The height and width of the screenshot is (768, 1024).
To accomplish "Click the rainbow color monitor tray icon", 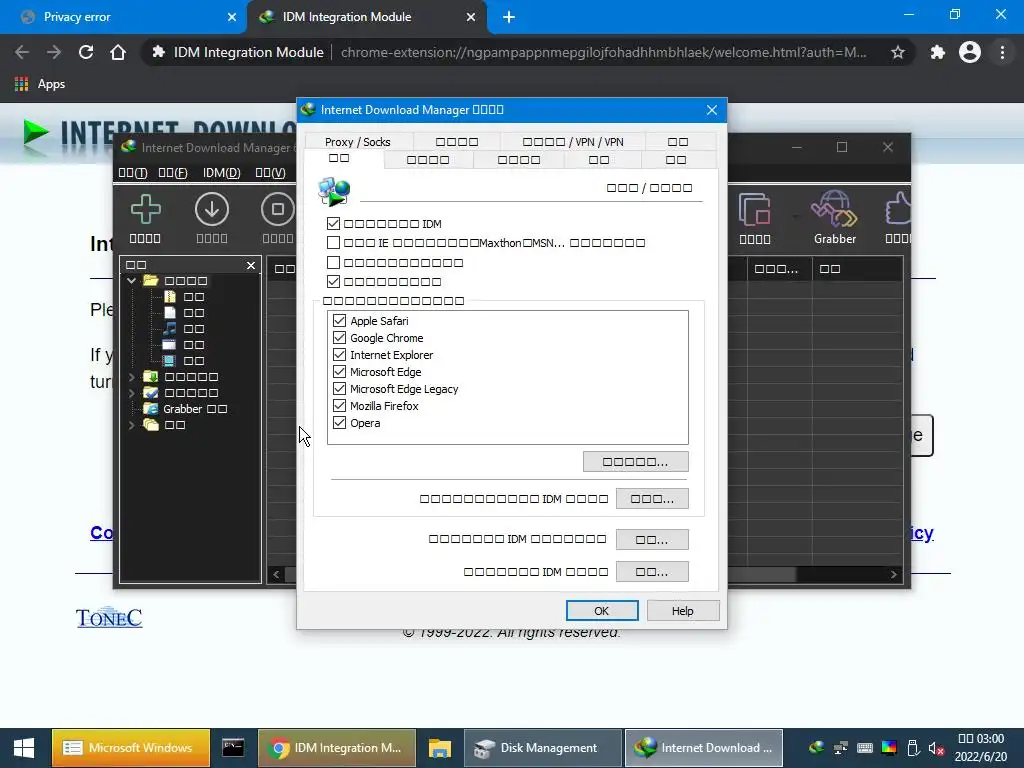I will click(889, 748).
